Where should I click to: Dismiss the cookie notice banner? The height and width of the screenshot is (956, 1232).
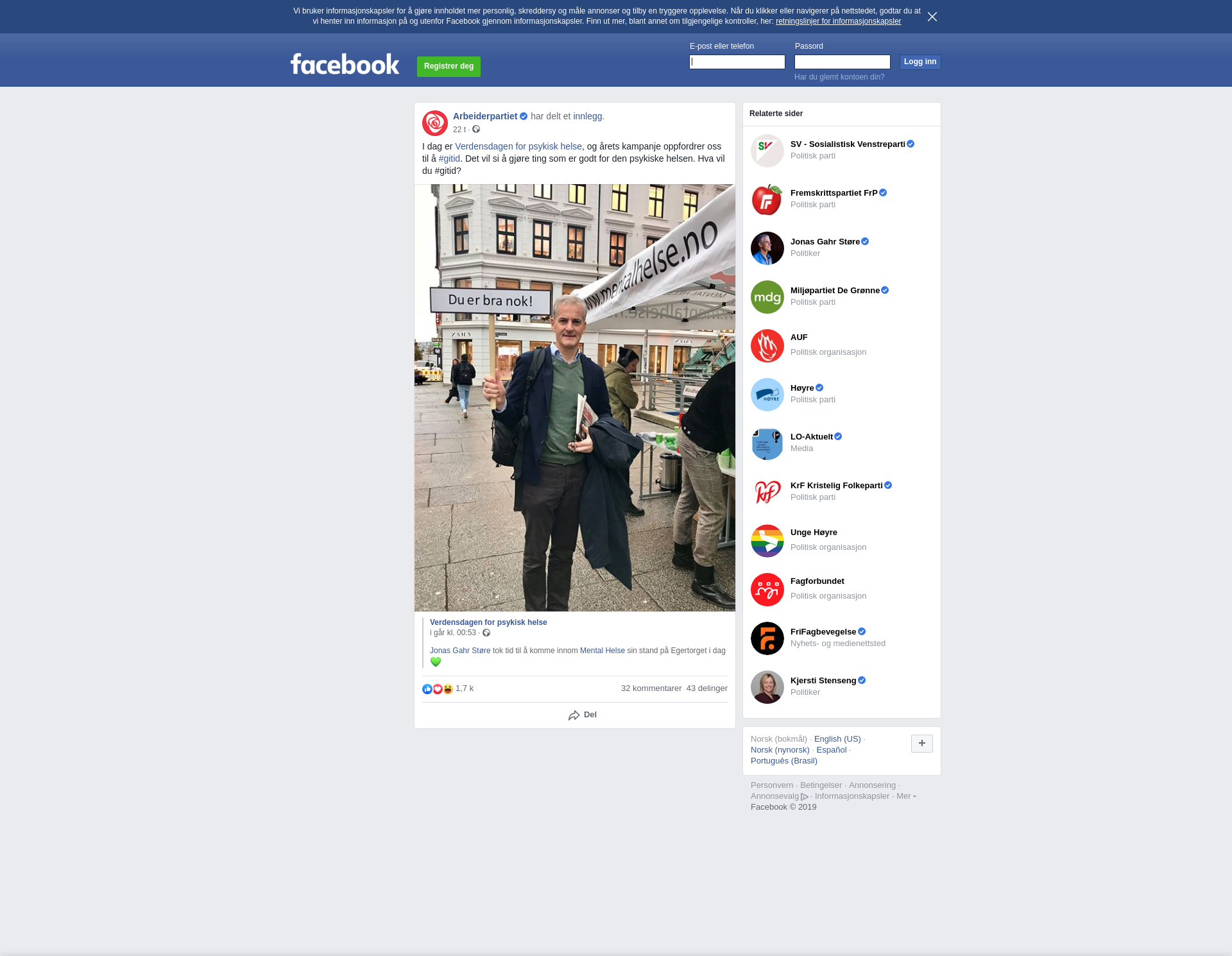point(932,17)
